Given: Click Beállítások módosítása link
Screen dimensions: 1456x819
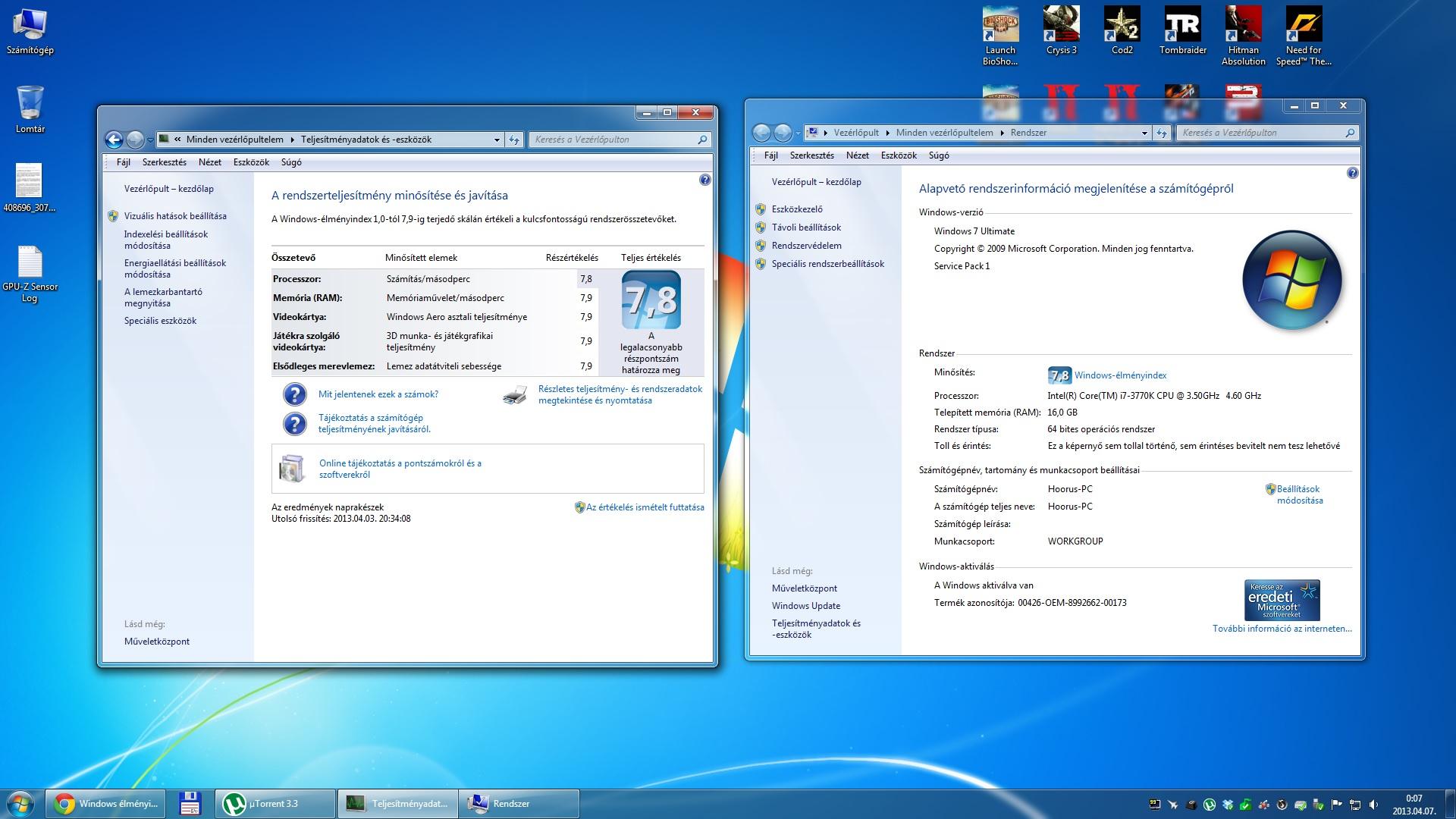Looking at the screenshot, I should click(1299, 494).
